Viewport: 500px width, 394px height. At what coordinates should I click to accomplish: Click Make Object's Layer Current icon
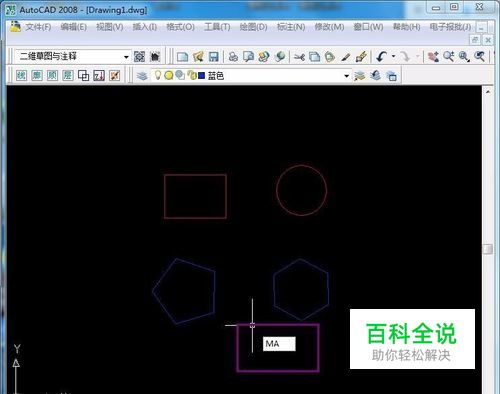[360, 76]
